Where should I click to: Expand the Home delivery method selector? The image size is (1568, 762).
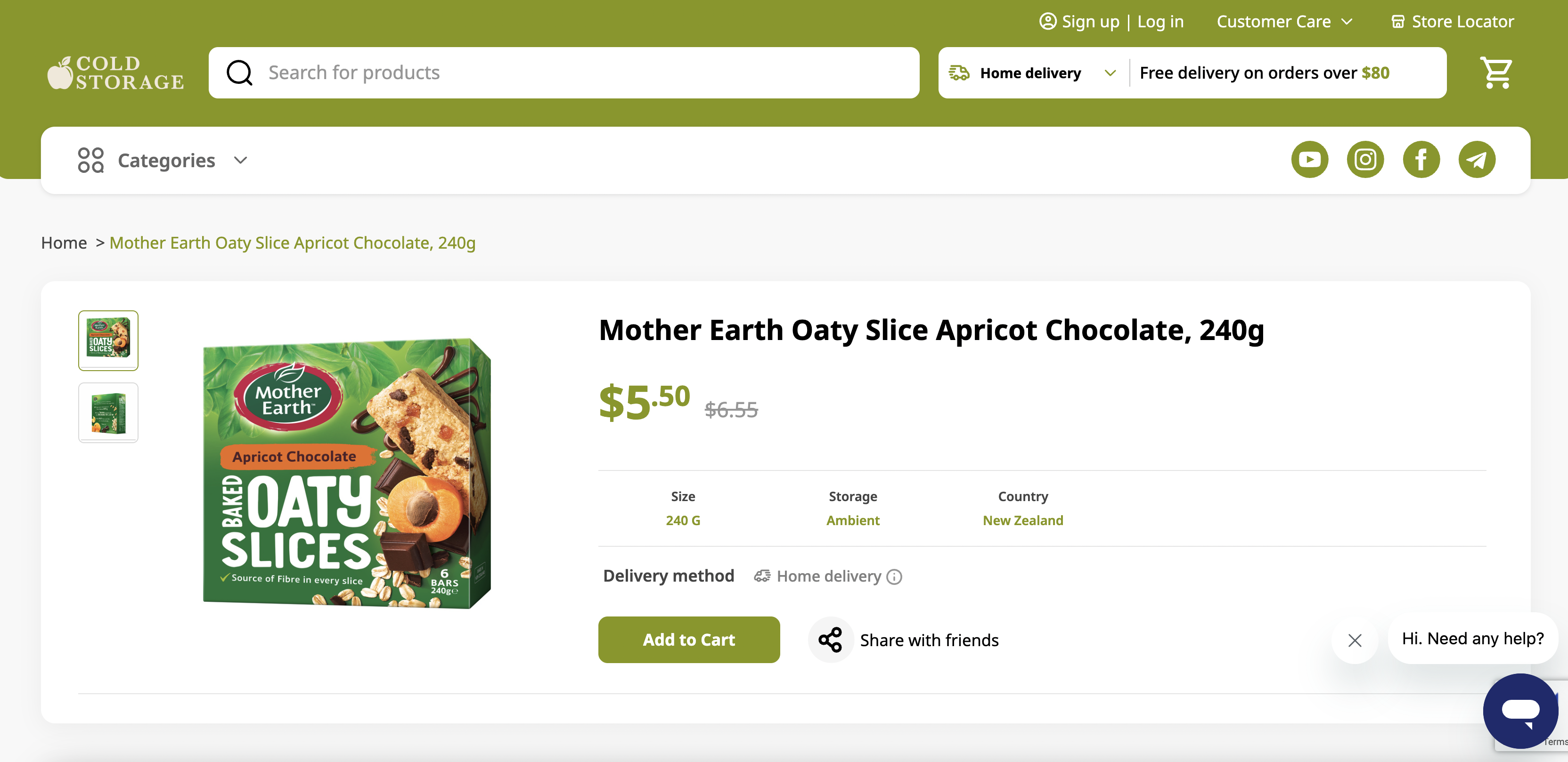coord(1033,73)
